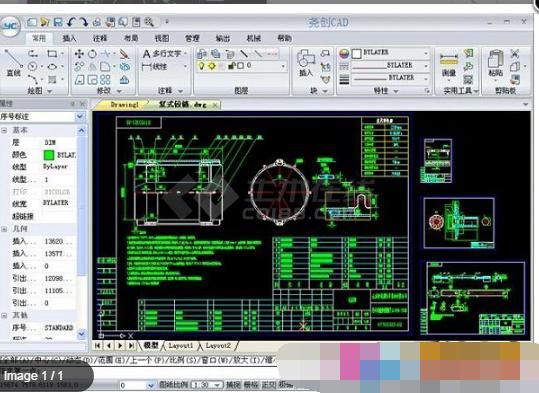Click the 多行文字 multiline text tool

(162, 54)
